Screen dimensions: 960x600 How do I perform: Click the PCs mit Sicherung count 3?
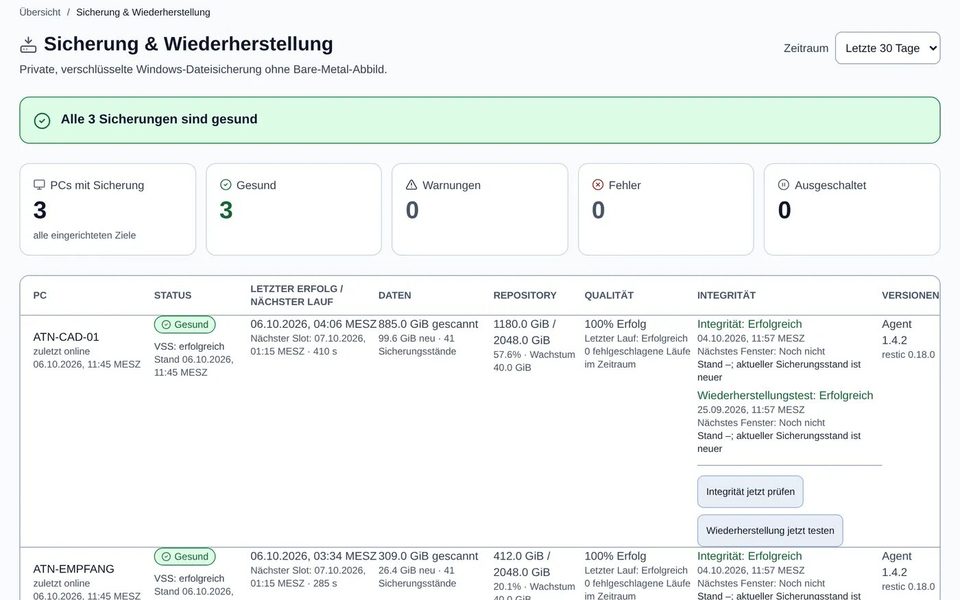point(40,210)
